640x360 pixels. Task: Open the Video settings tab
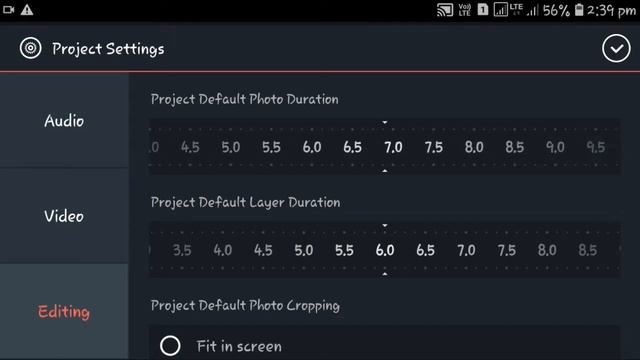64,216
